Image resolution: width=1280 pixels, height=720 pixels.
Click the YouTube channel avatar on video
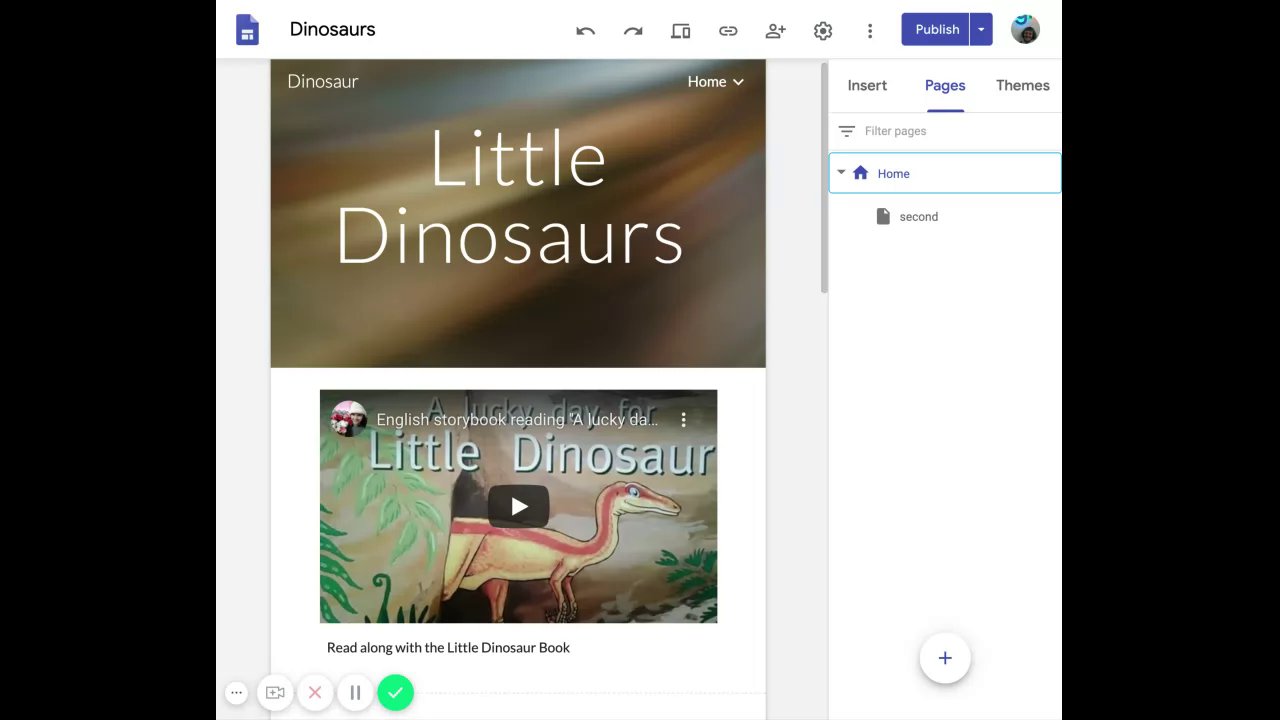[349, 419]
